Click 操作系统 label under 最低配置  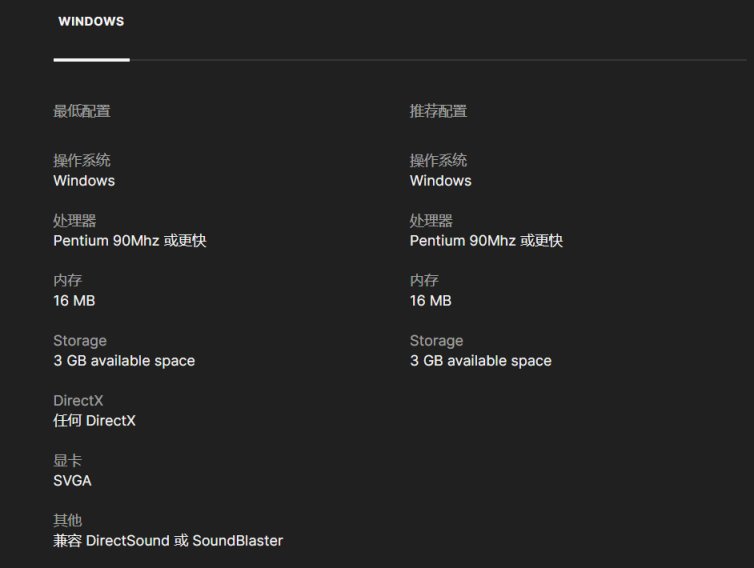(x=82, y=160)
